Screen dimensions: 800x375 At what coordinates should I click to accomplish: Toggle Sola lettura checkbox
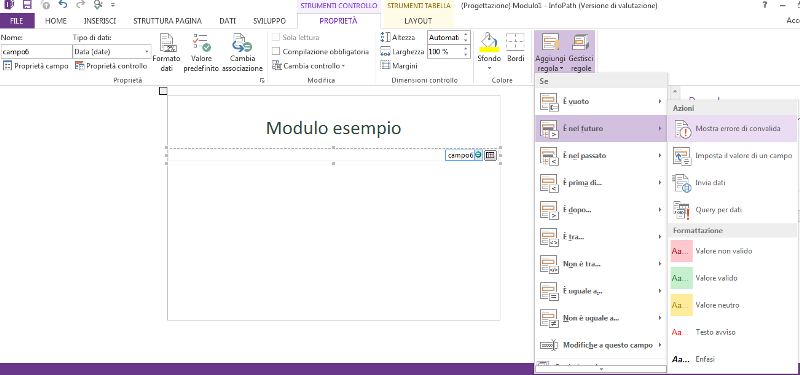click(276, 38)
